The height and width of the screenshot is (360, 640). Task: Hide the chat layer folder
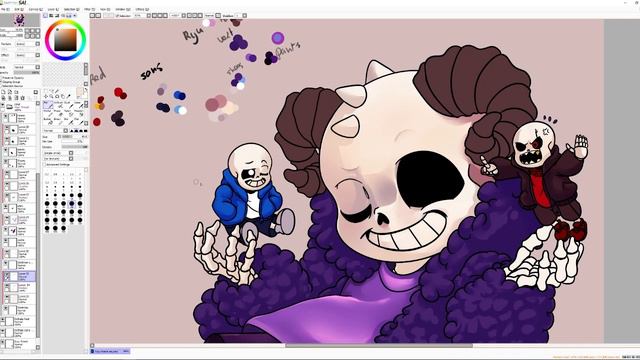coord(3,105)
